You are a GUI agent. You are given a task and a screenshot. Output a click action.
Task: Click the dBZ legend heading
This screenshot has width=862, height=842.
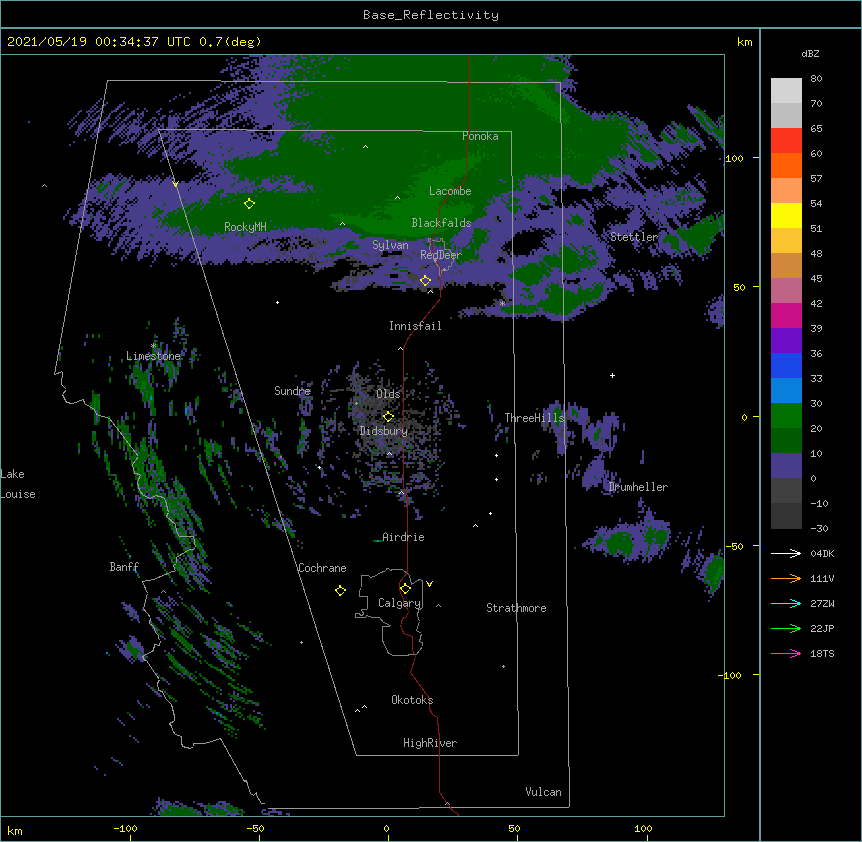[x=810, y=54]
